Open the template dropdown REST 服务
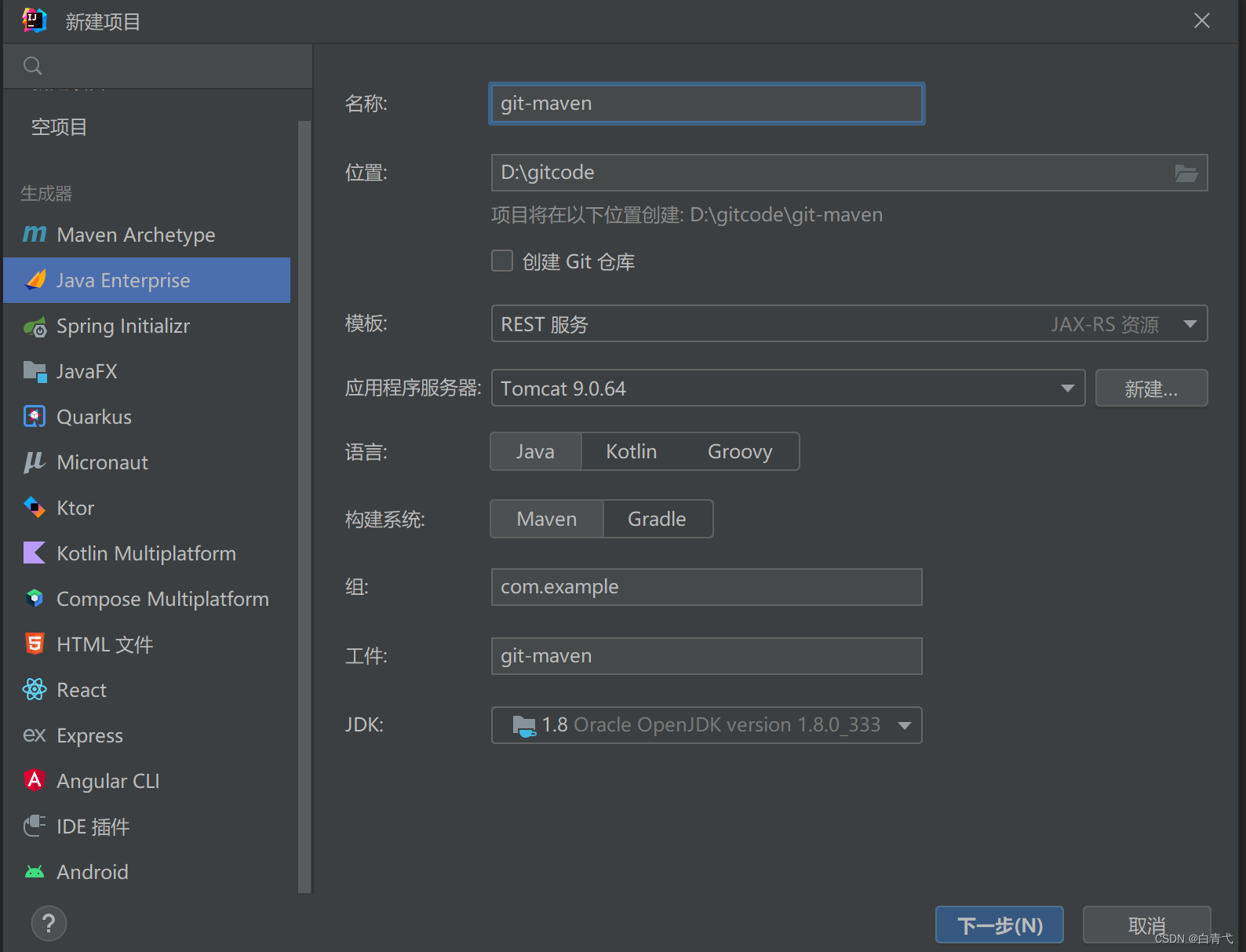The image size is (1246, 952). click(849, 323)
